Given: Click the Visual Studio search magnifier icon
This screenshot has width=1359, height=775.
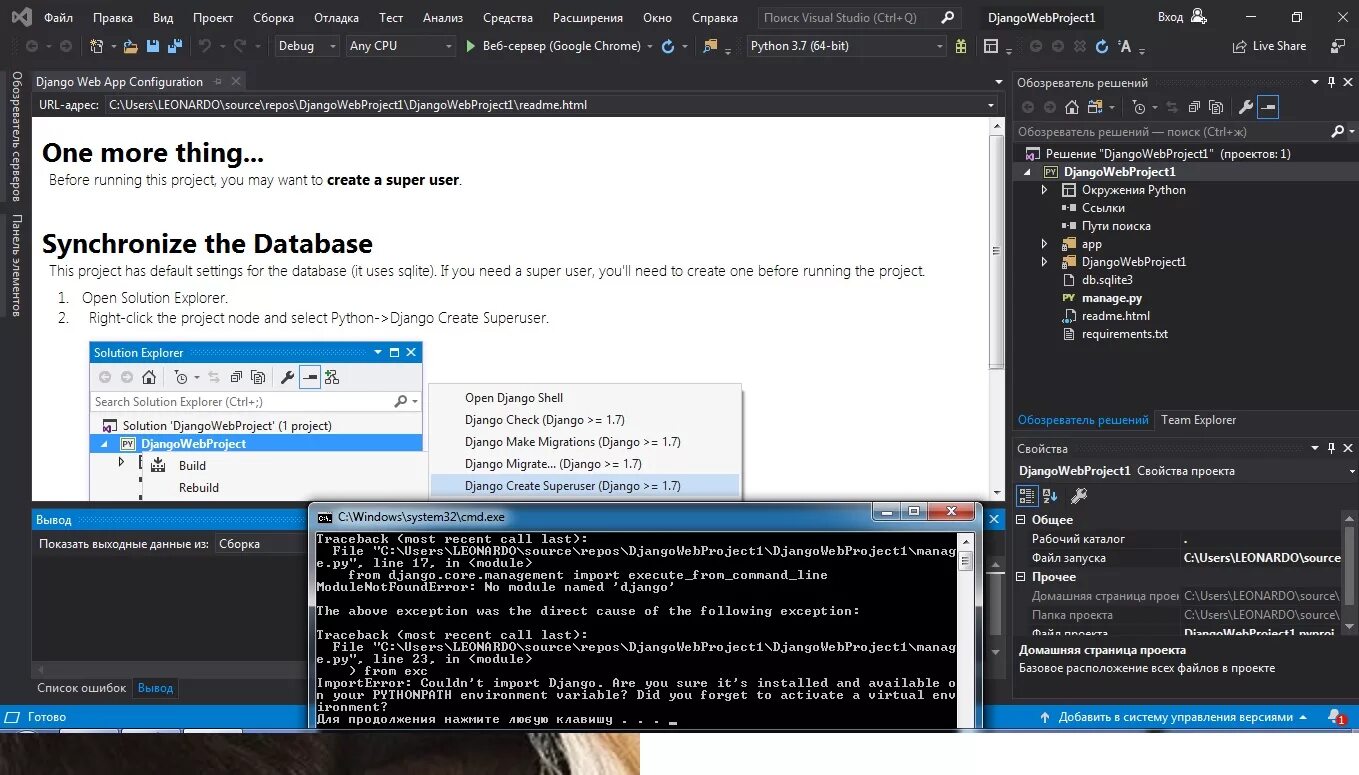Looking at the screenshot, I should click(x=948, y=17).
